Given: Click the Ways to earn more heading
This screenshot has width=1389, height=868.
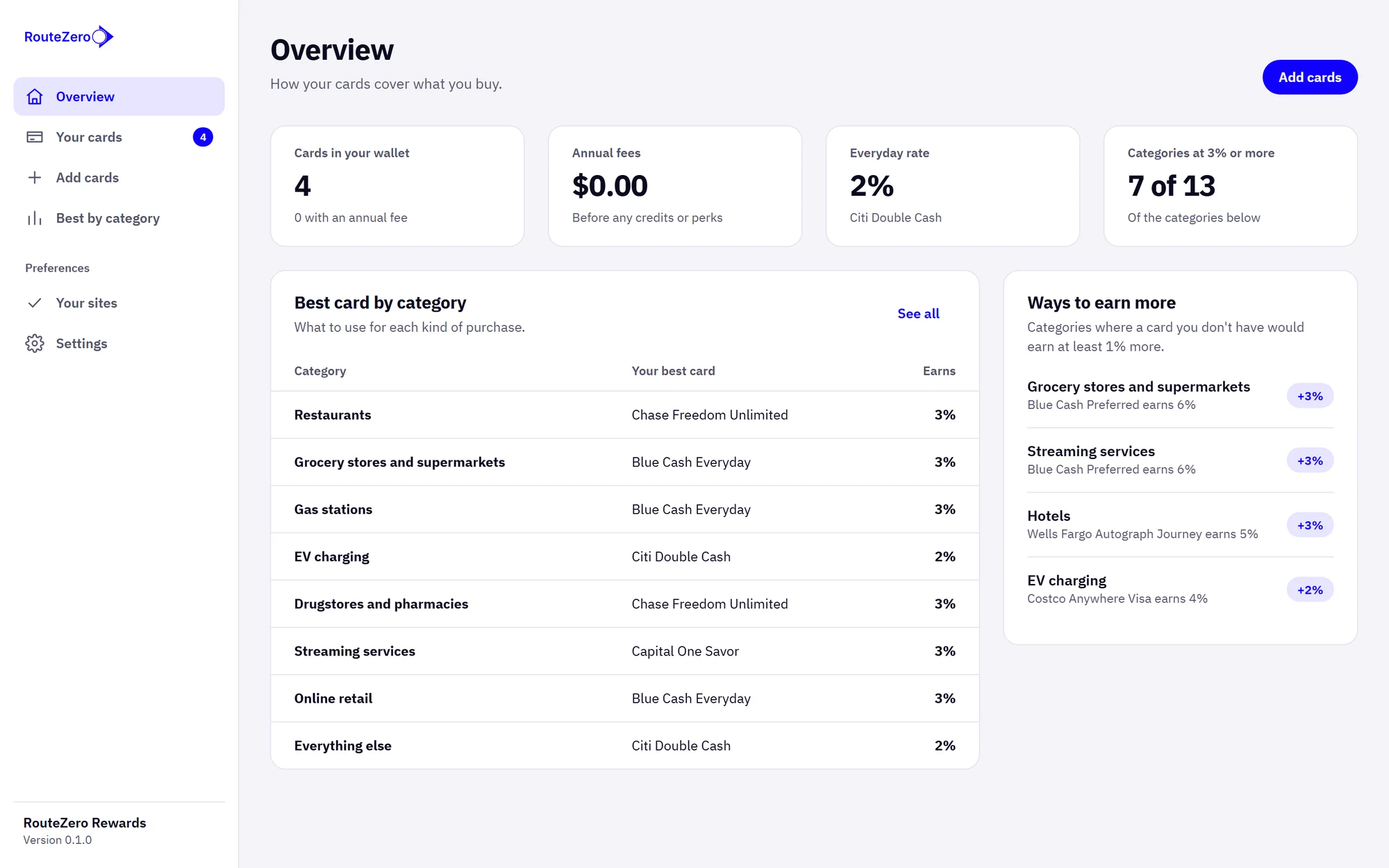Looking at the screenshot, I should click(x=1101, y=303).
